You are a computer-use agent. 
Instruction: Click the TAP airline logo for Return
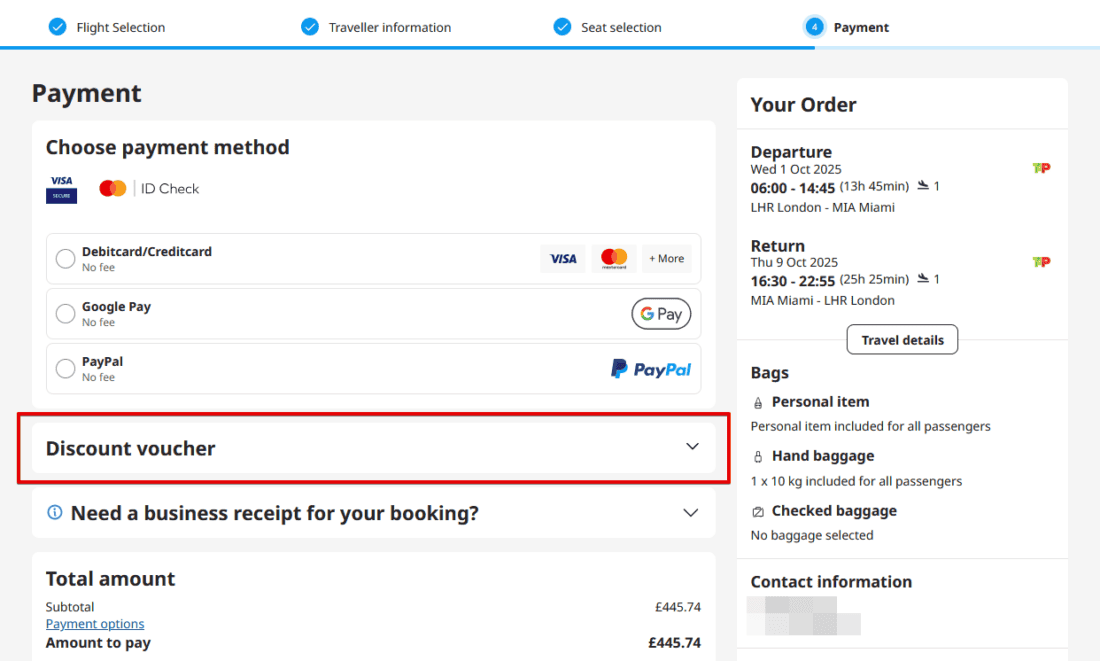1041,262
